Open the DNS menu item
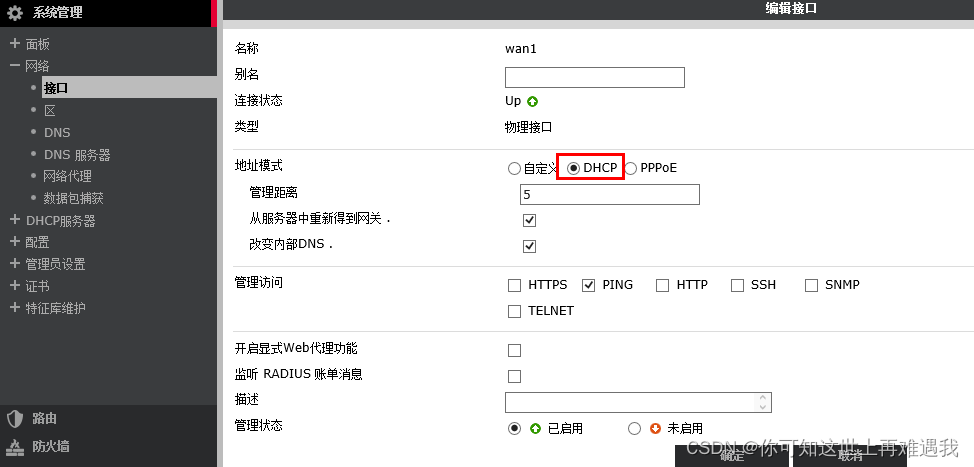The height and width of the screenshot is (467, 974). [57, 133]
